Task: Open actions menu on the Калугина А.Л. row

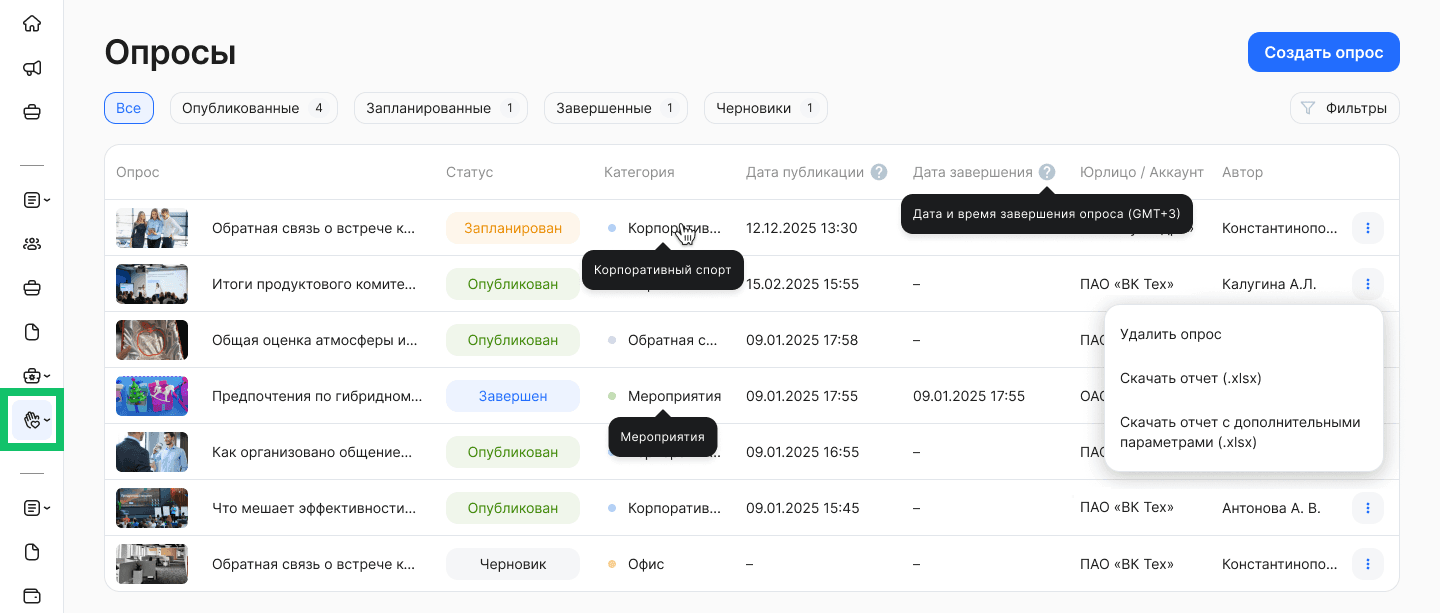Action: coord(1367,284)
